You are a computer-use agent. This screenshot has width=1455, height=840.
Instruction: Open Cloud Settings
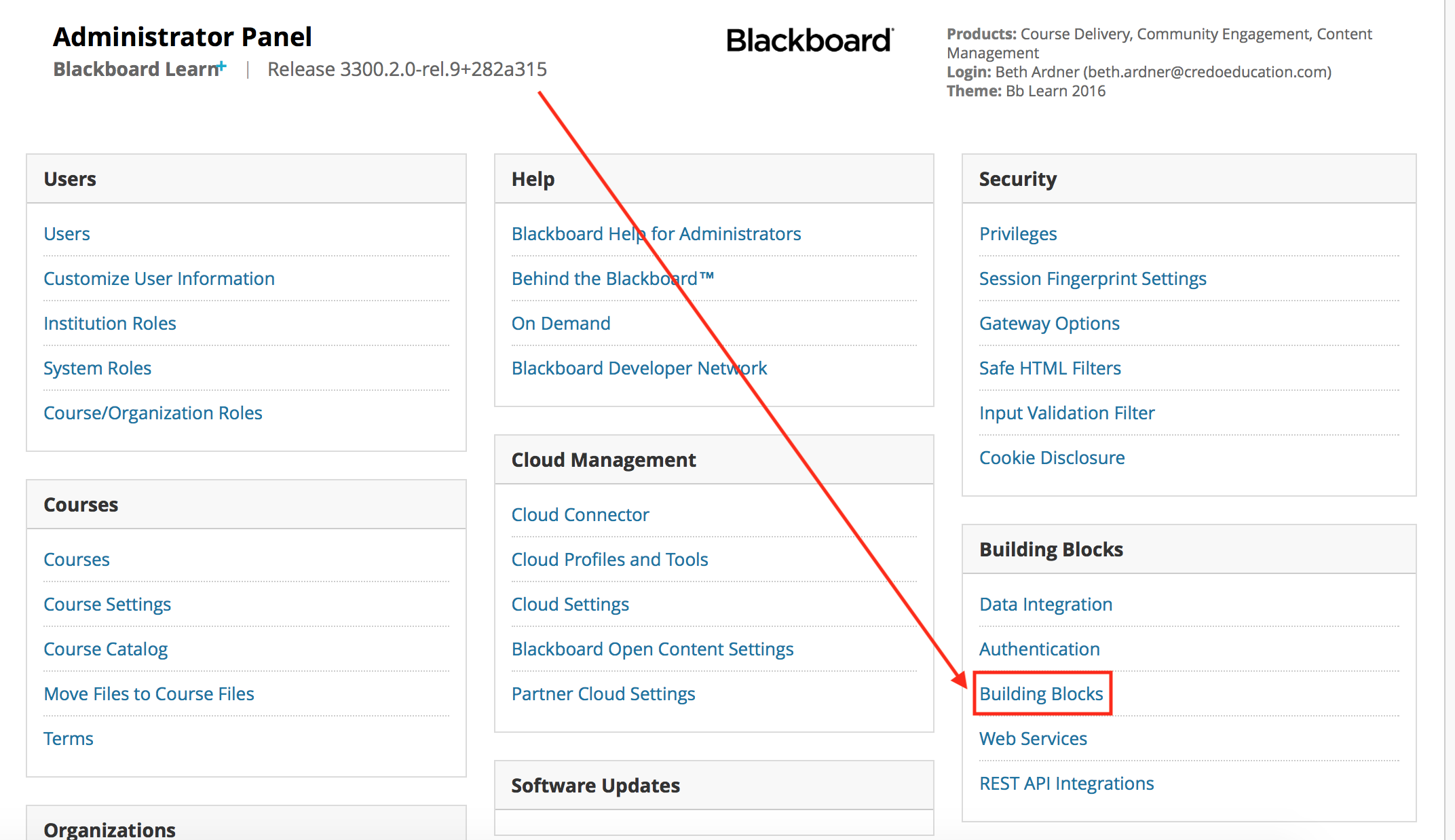570,604
